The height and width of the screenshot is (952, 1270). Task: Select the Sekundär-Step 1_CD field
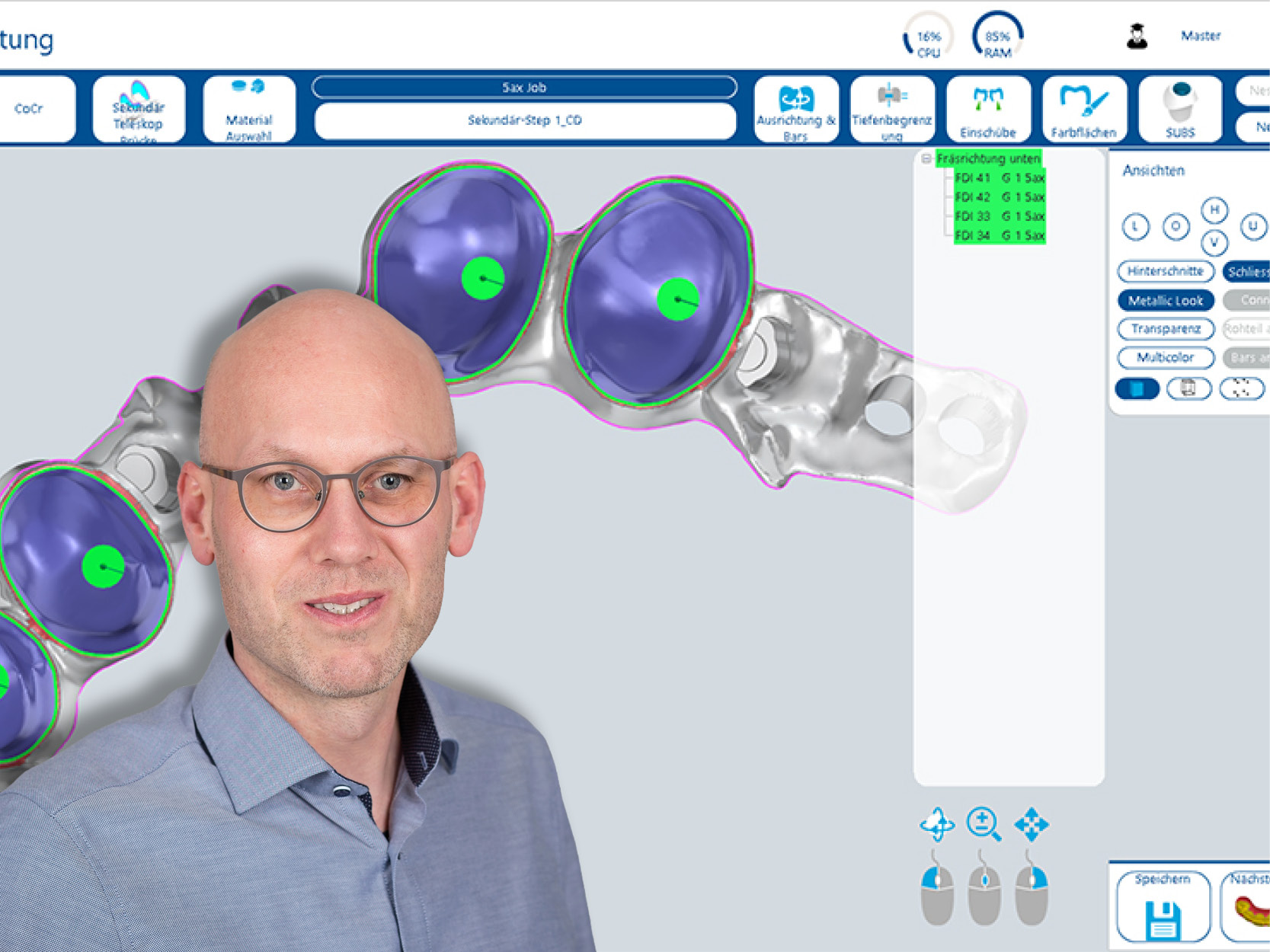(525, 120)
